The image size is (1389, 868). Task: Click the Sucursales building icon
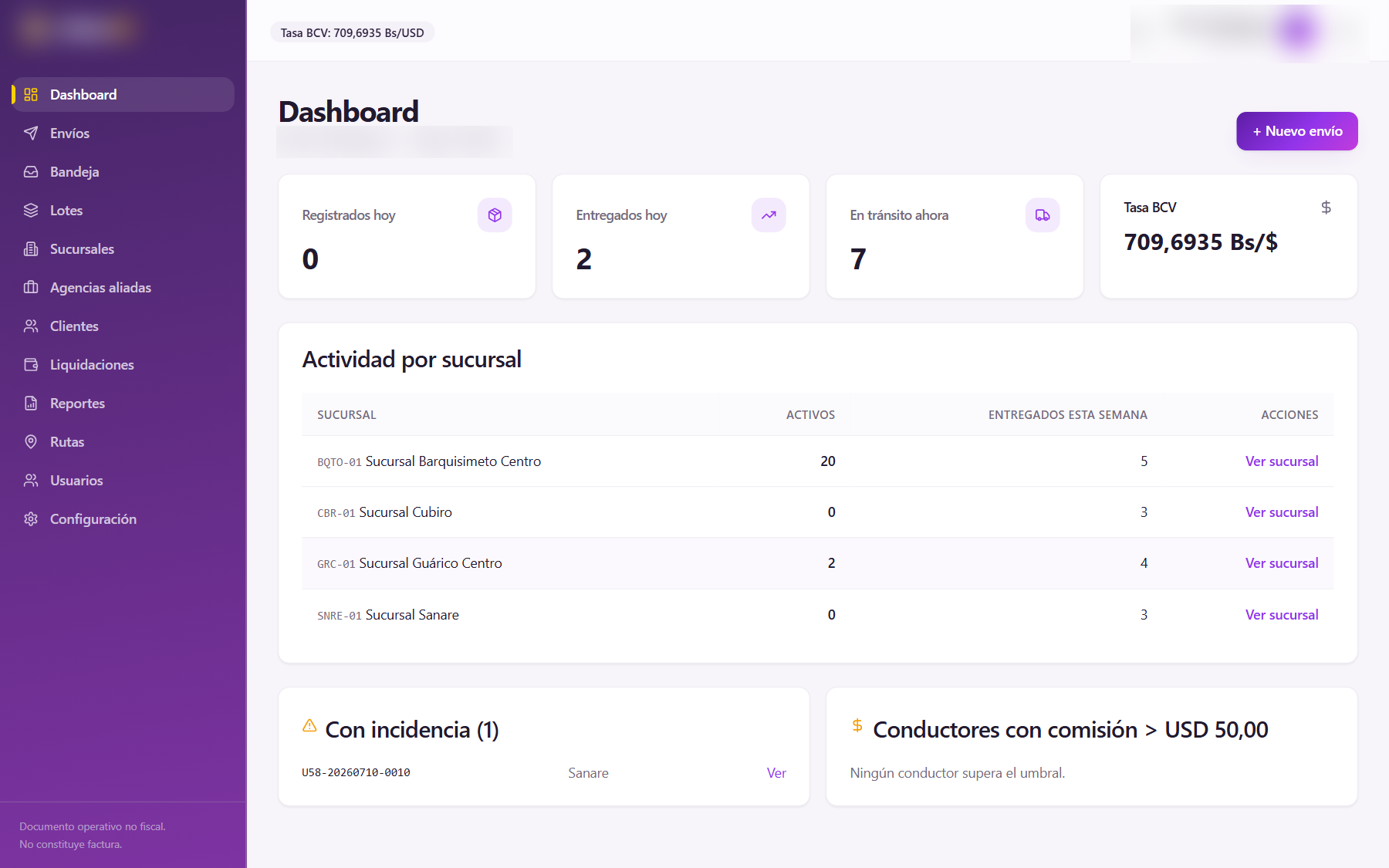[31, 248]
